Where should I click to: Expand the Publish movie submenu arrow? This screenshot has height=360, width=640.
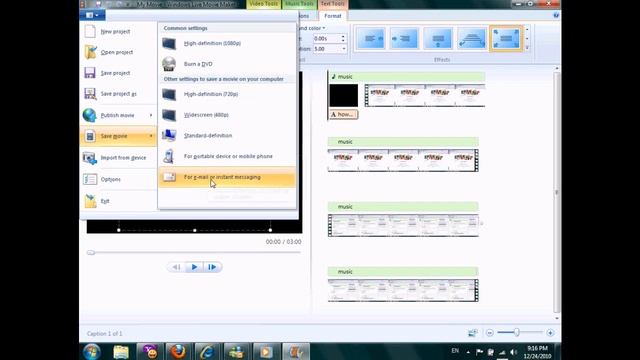[151, 115]
